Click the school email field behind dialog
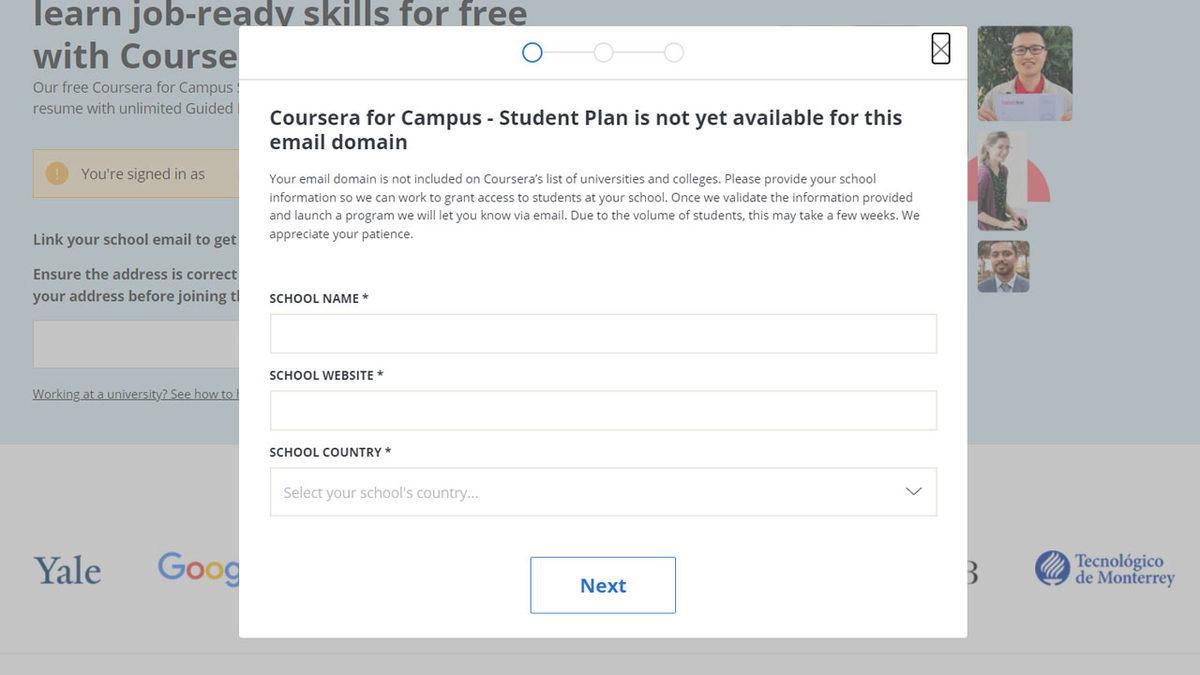The height and width of the screenshot is (675, 1200). coord(136,344)
